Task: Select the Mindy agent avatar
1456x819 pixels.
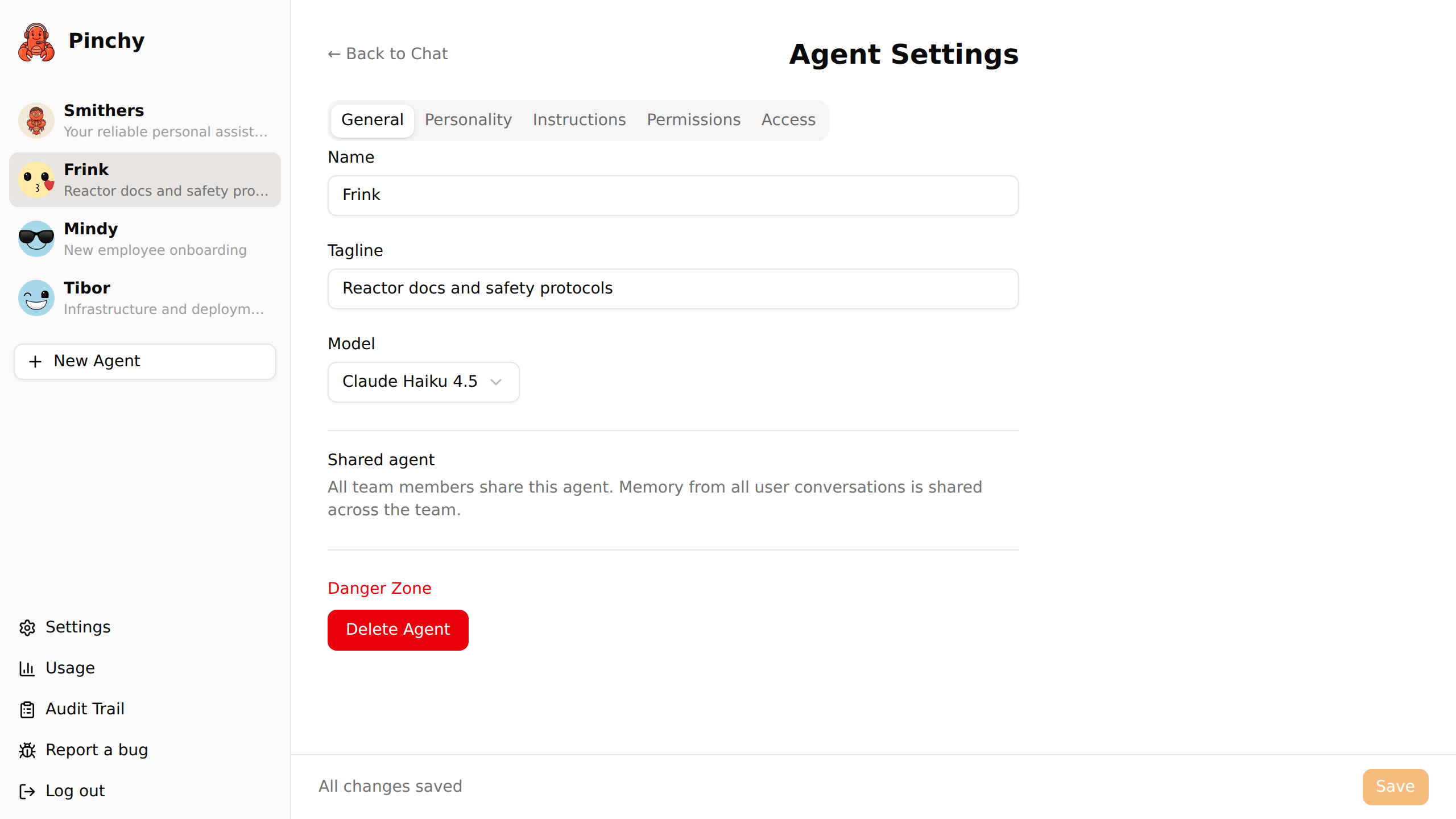Action: (36, 238)
